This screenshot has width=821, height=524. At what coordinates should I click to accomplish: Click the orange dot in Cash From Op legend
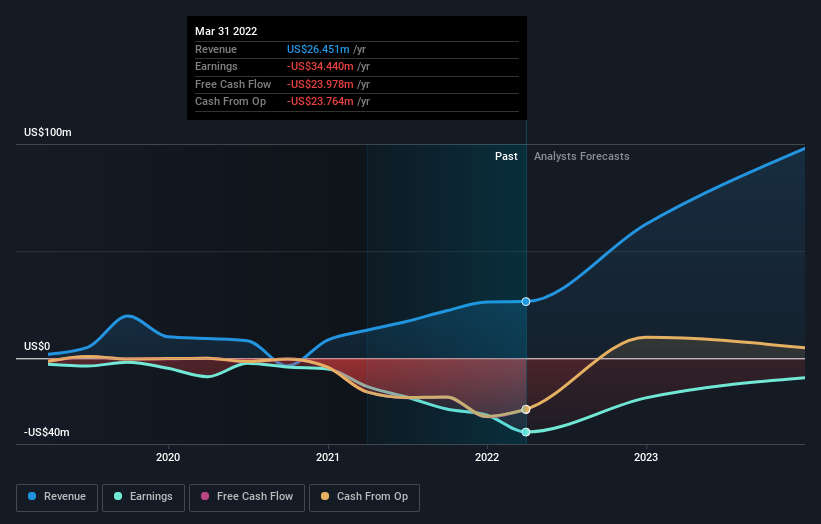325,496
